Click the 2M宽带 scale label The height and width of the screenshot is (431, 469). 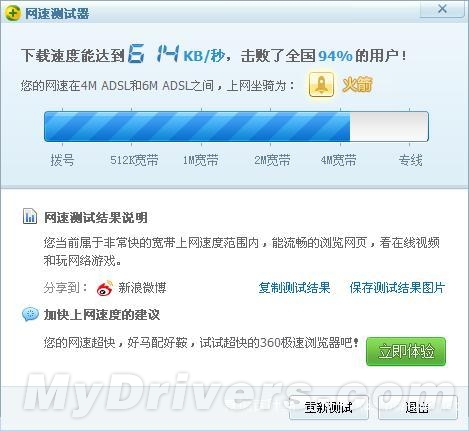pos(272,160)
